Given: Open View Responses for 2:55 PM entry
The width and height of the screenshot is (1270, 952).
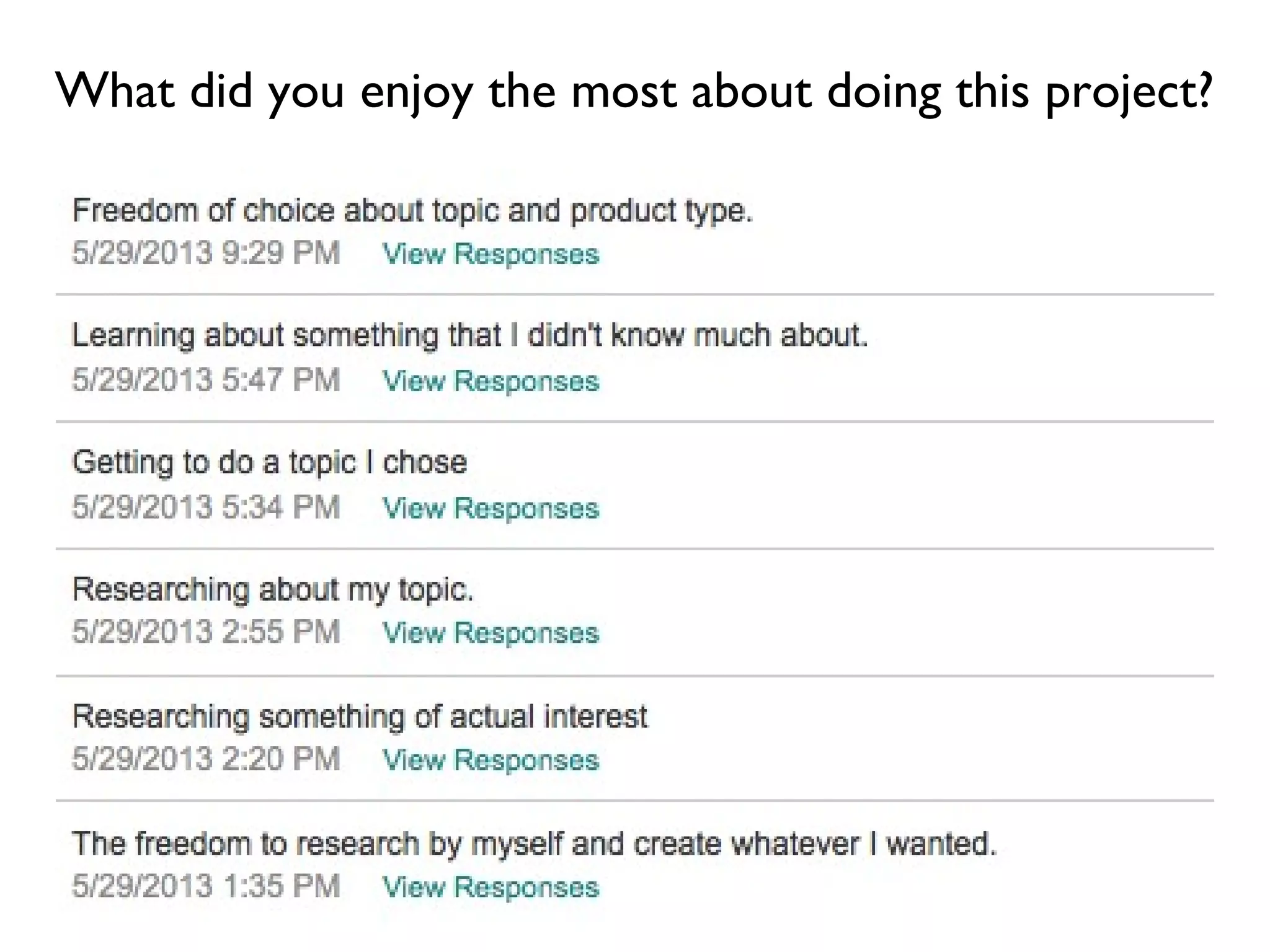Looking at the screenshot, I should (x=491, y=633).
